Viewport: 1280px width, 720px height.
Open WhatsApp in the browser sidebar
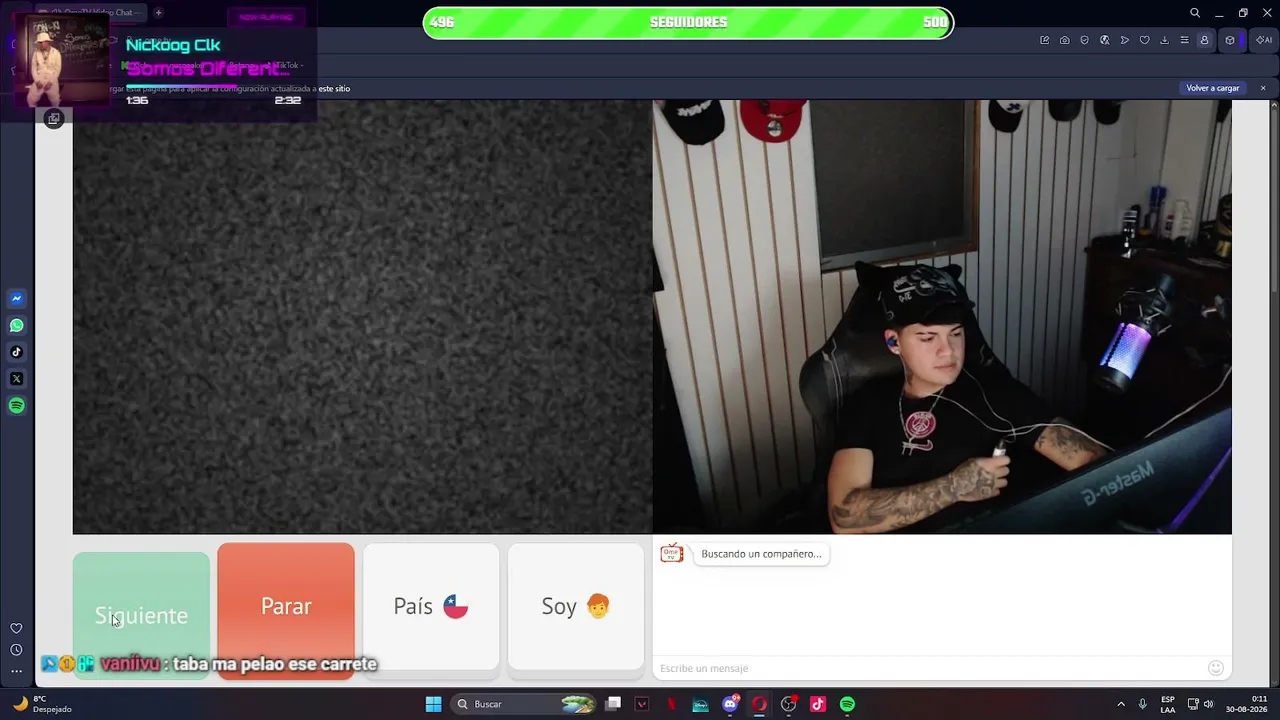click(x=17, y=326)
